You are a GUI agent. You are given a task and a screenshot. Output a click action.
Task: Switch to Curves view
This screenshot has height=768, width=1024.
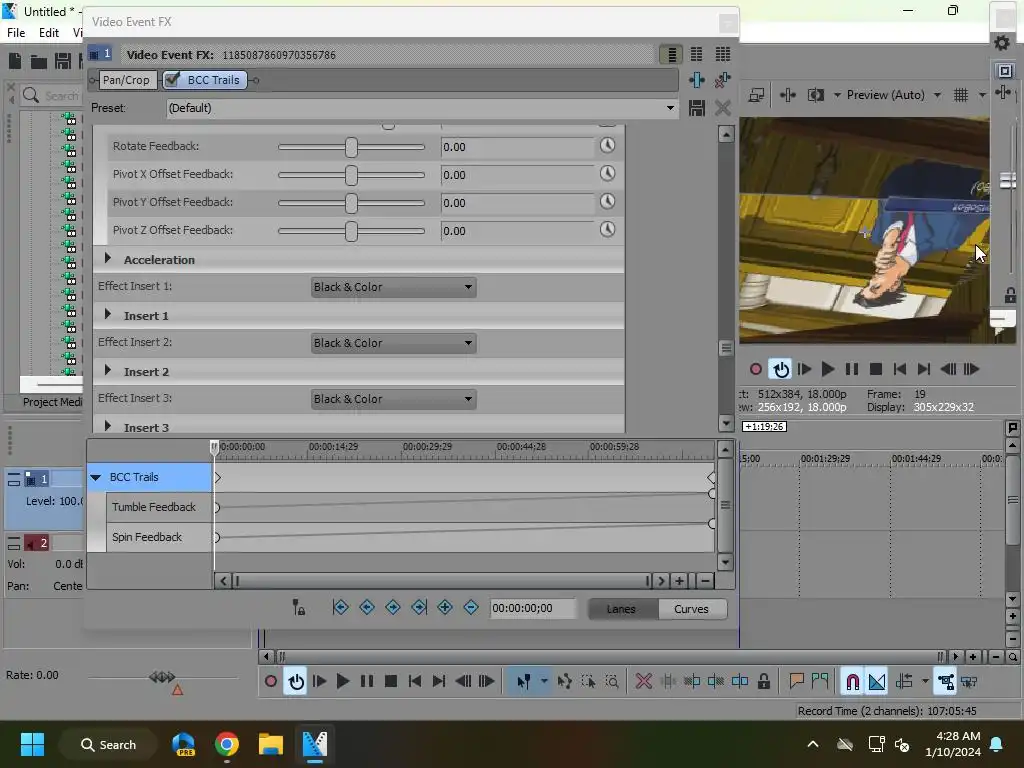point(692,609)
